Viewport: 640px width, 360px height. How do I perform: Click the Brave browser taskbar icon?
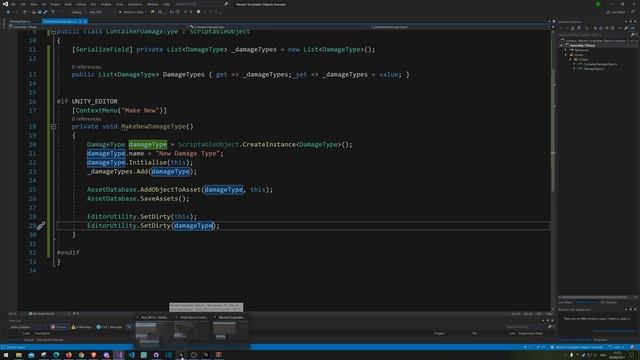coord(93,355)
